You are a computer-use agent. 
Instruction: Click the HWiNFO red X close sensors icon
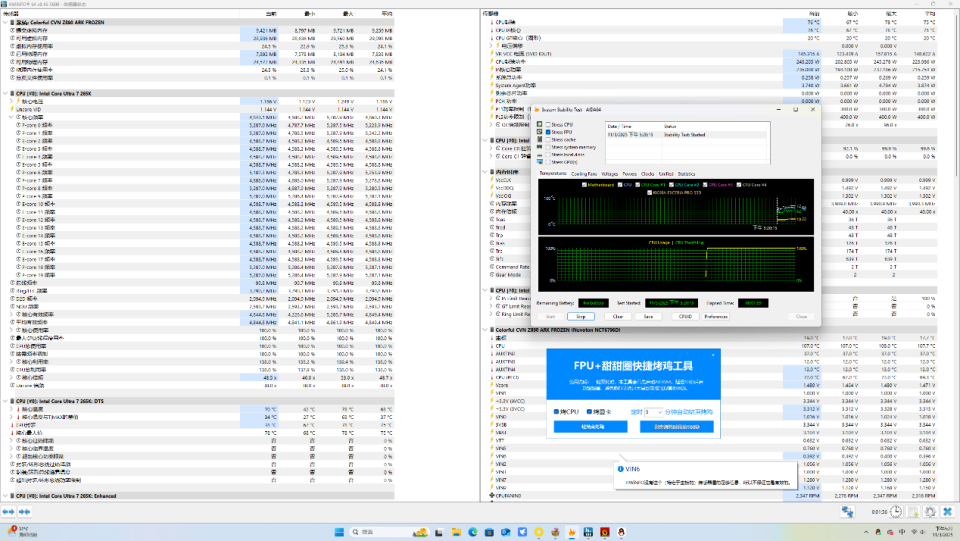[947, 511]
